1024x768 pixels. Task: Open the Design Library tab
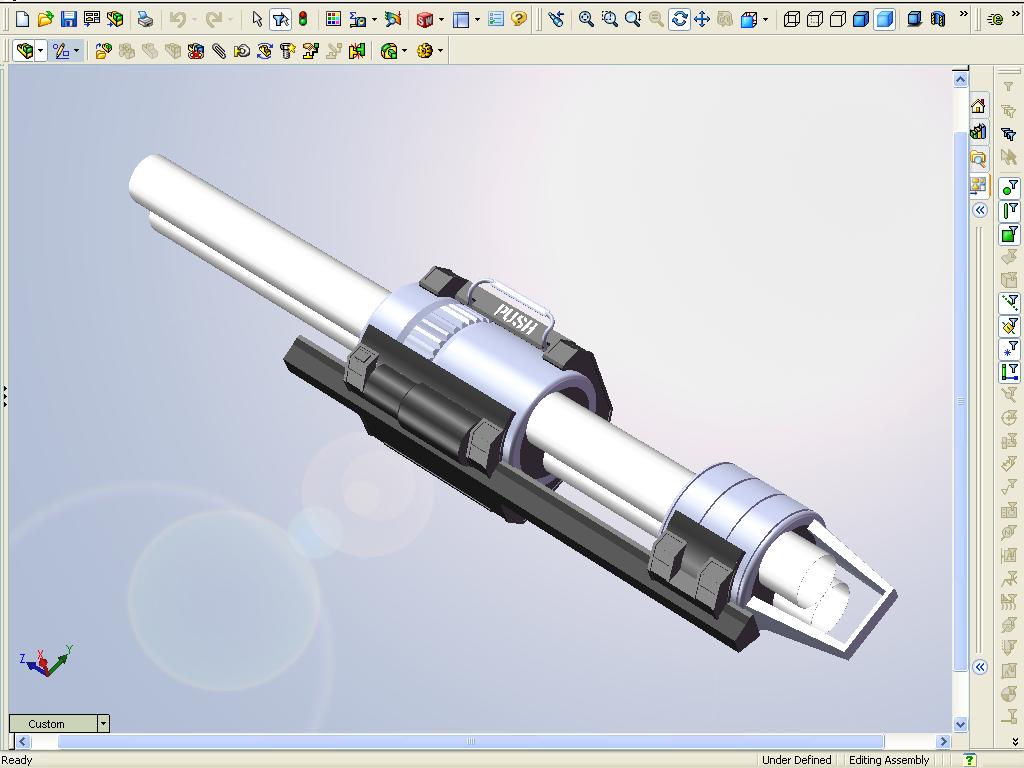(x=978, y=132)
